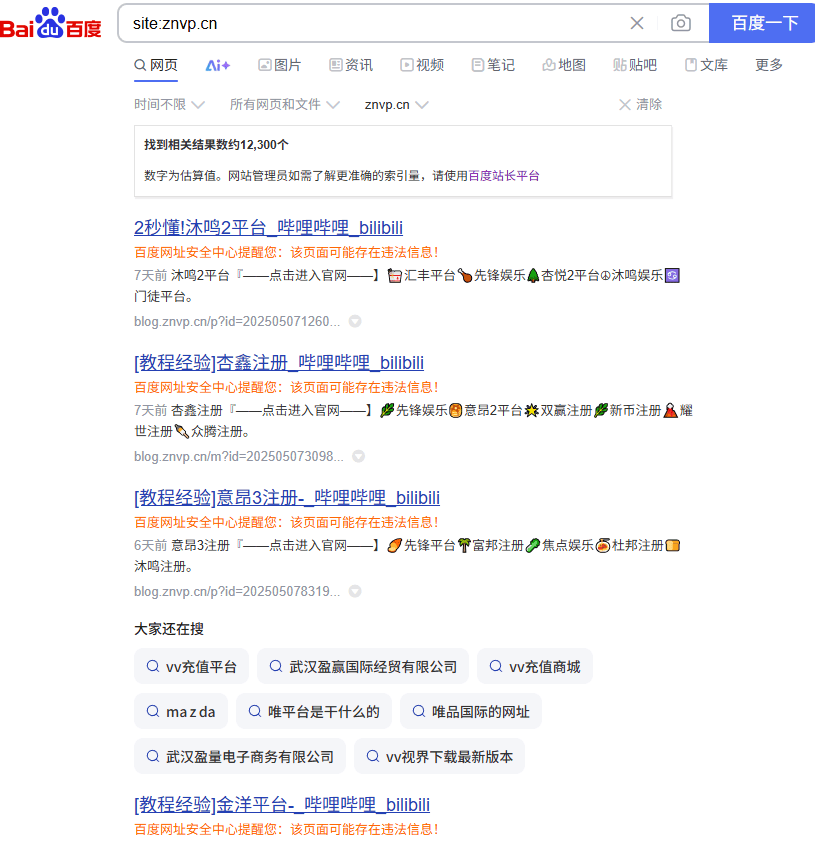The image size is (815, 842).
Task: Open the AI+ tab
Action: (218, 66)
